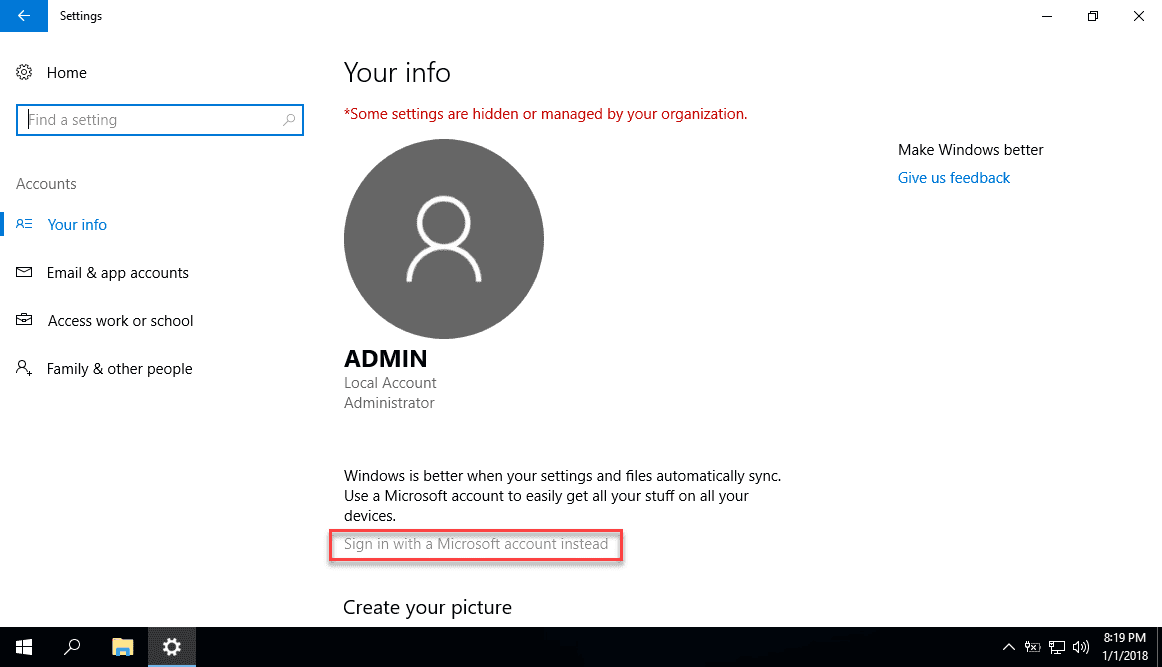Click the back arrow in the title bar
This screenshot has width=1162, height=667.
tap(23, 16)
